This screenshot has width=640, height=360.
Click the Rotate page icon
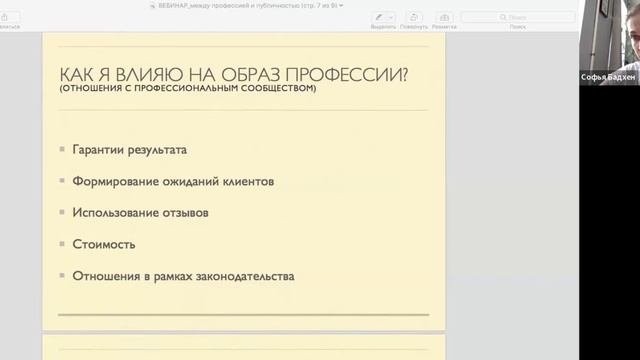(x=413, y=17)
